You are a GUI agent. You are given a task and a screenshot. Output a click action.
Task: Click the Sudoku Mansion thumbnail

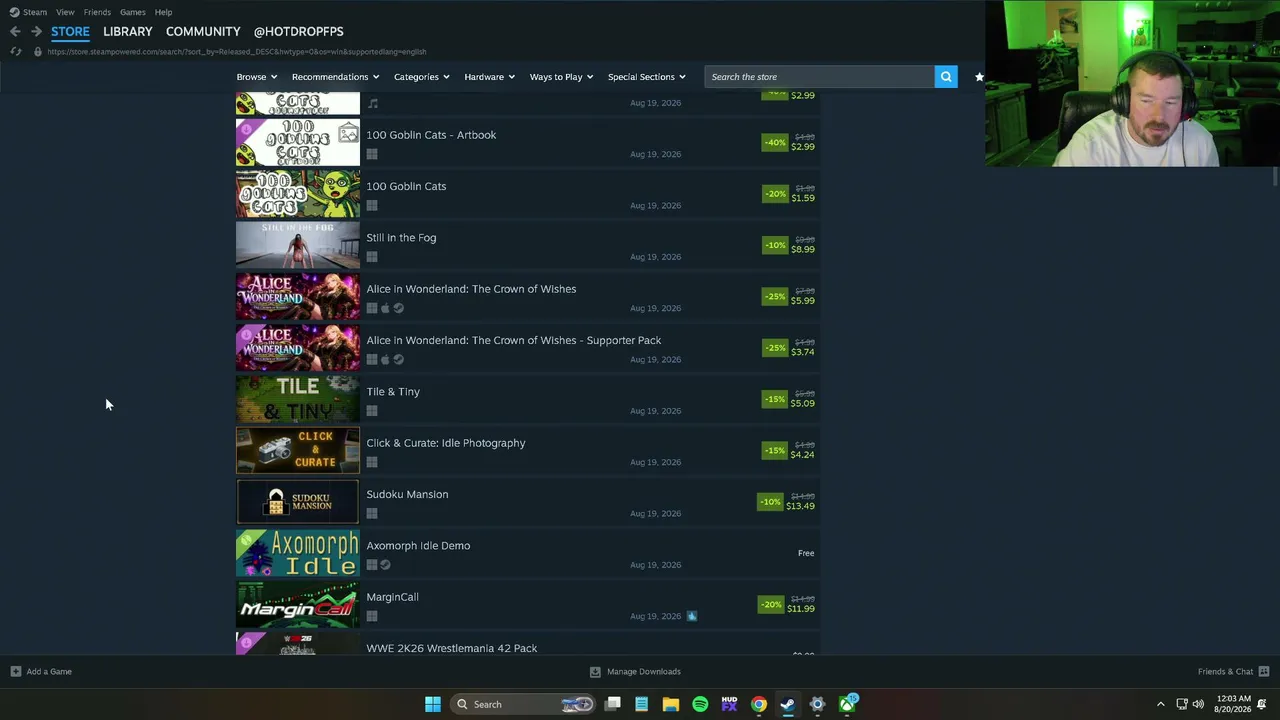pyautogui.click(x=298, y=502)
